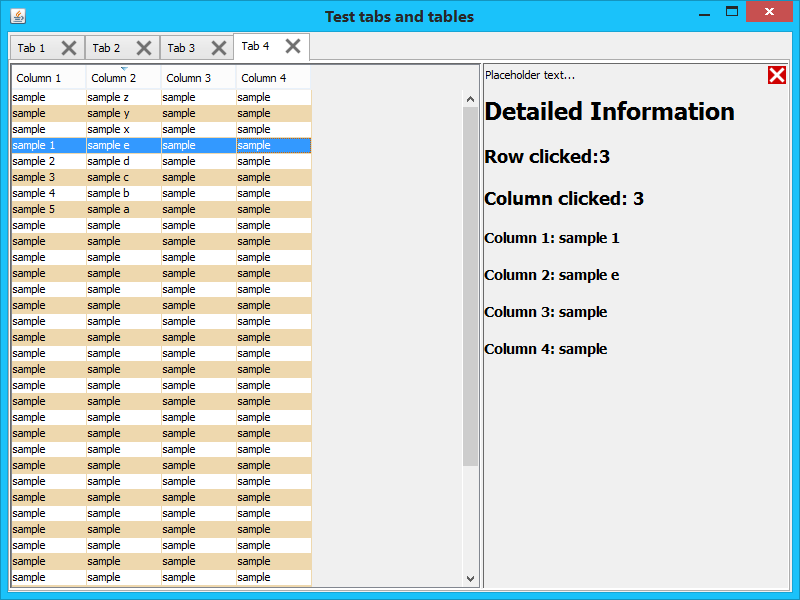Sort table by Column 3 header
The width and height of the screenshot is (800, 600).
[x=198, y=78]
